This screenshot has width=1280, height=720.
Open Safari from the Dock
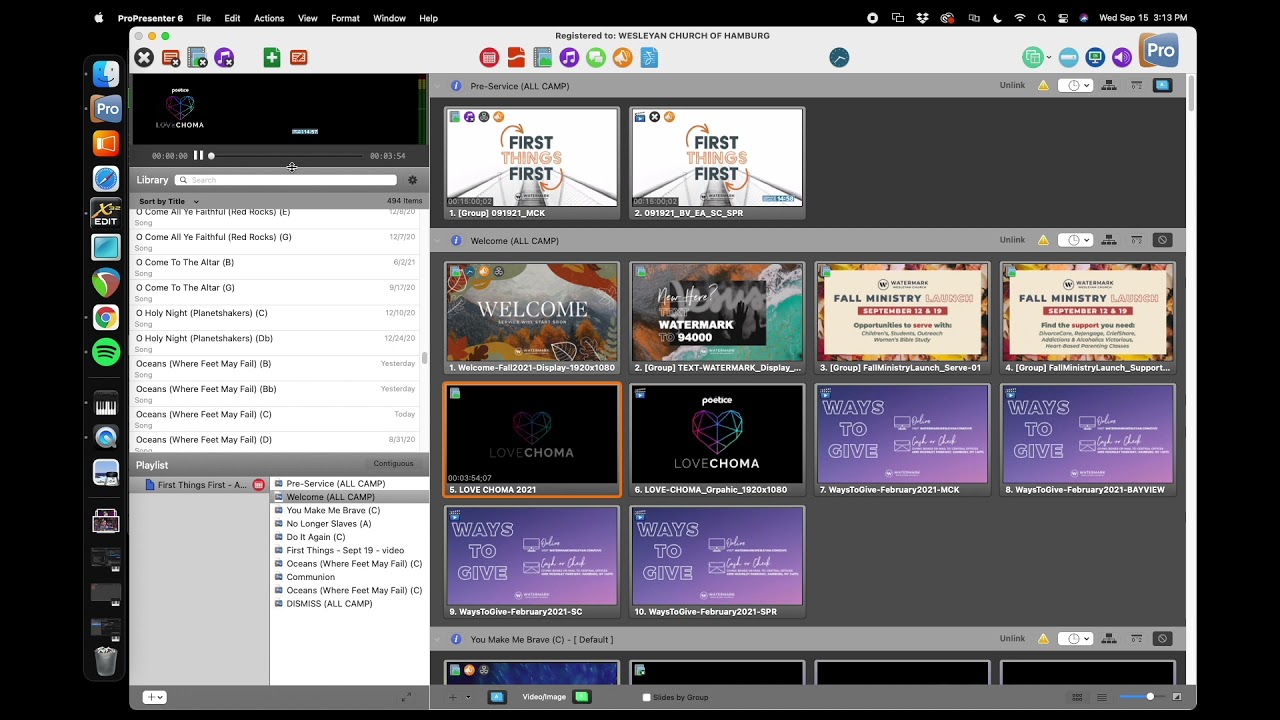[106, 179]
